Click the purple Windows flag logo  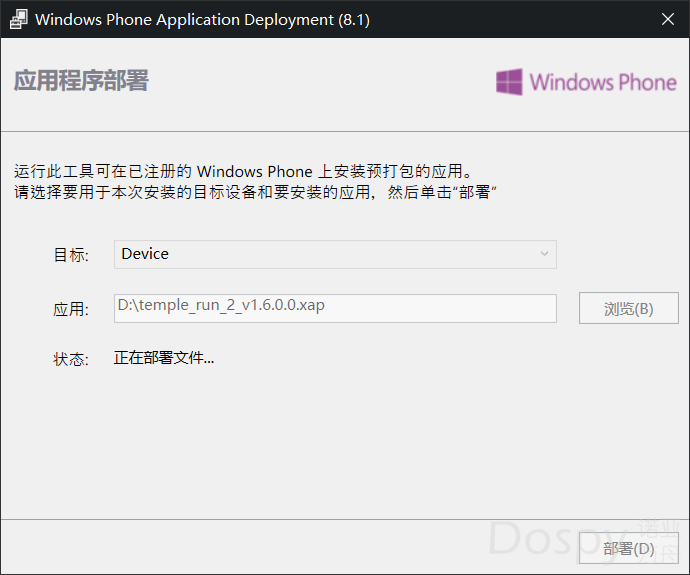[510, 82]
